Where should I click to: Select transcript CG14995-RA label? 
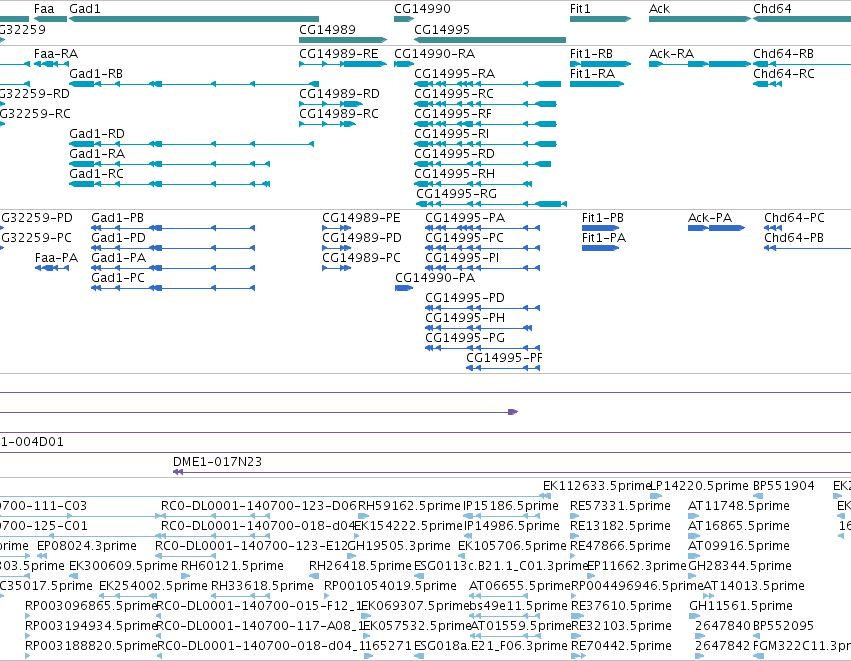(454, 74)
